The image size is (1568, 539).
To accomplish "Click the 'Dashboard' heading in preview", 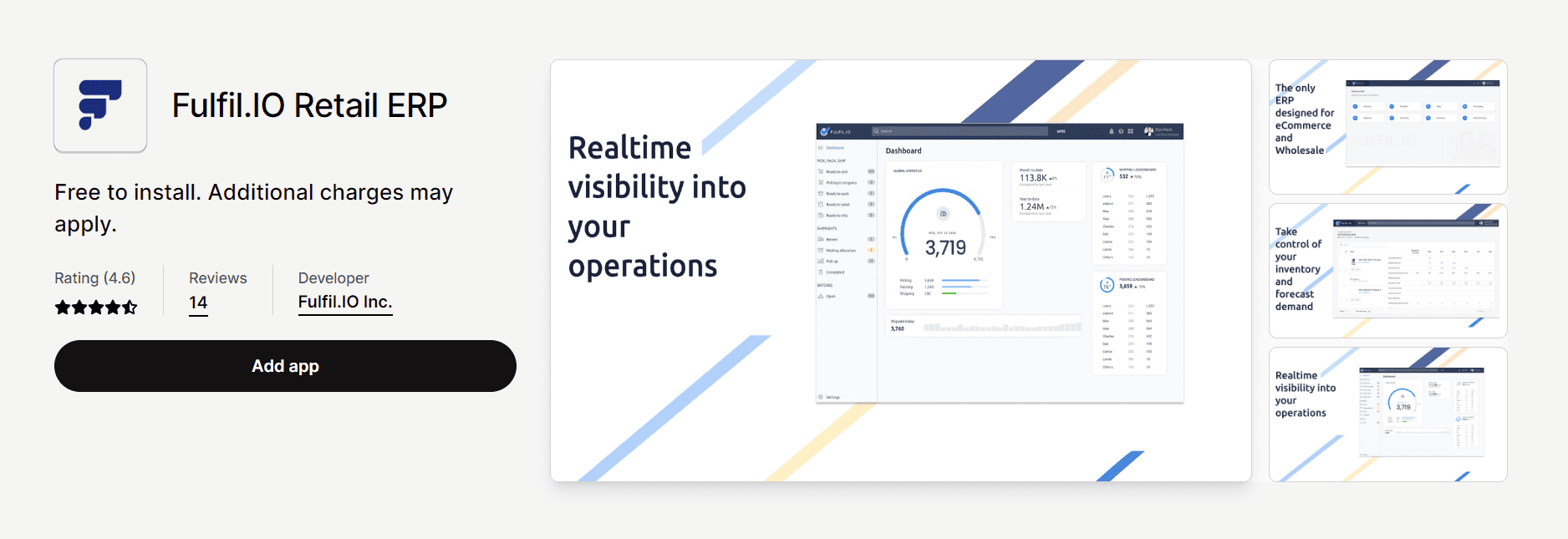I will click(x=904, y=151).
